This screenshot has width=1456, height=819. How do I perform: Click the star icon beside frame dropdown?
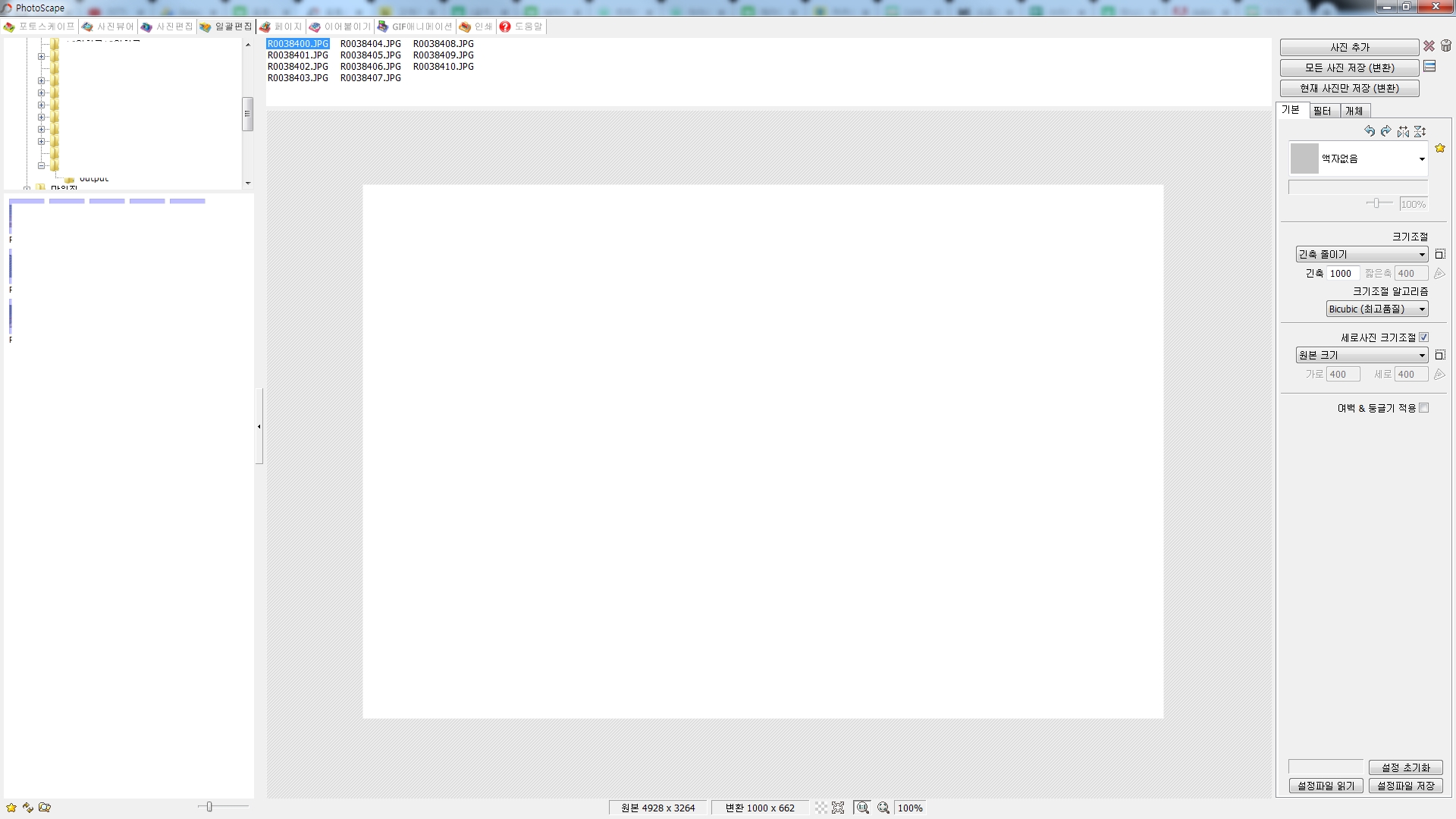tap(1440, 149)
